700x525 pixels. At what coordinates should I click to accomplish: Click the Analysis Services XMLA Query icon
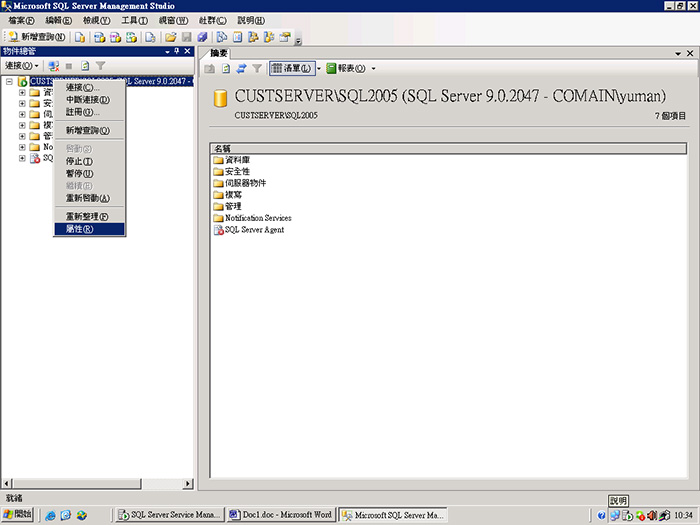pyautogui.click(x=131, y=37)
